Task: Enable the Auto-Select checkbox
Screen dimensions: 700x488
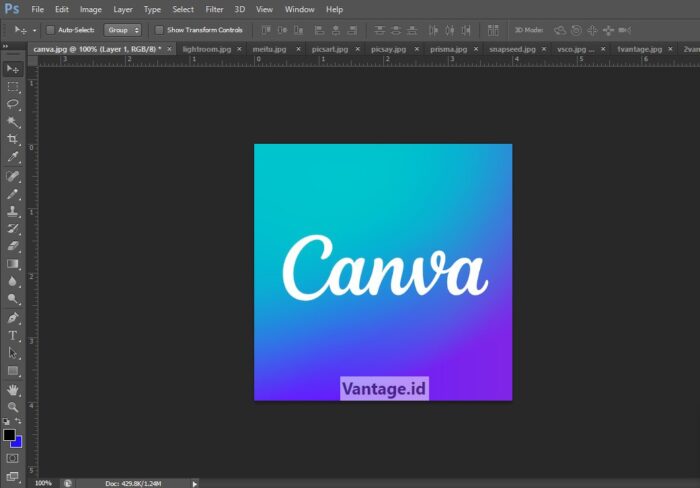Action: [x=51, y=30]
